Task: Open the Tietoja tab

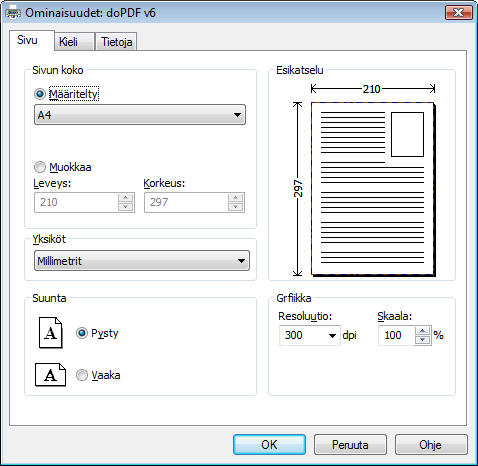Action: coord(117,42)
